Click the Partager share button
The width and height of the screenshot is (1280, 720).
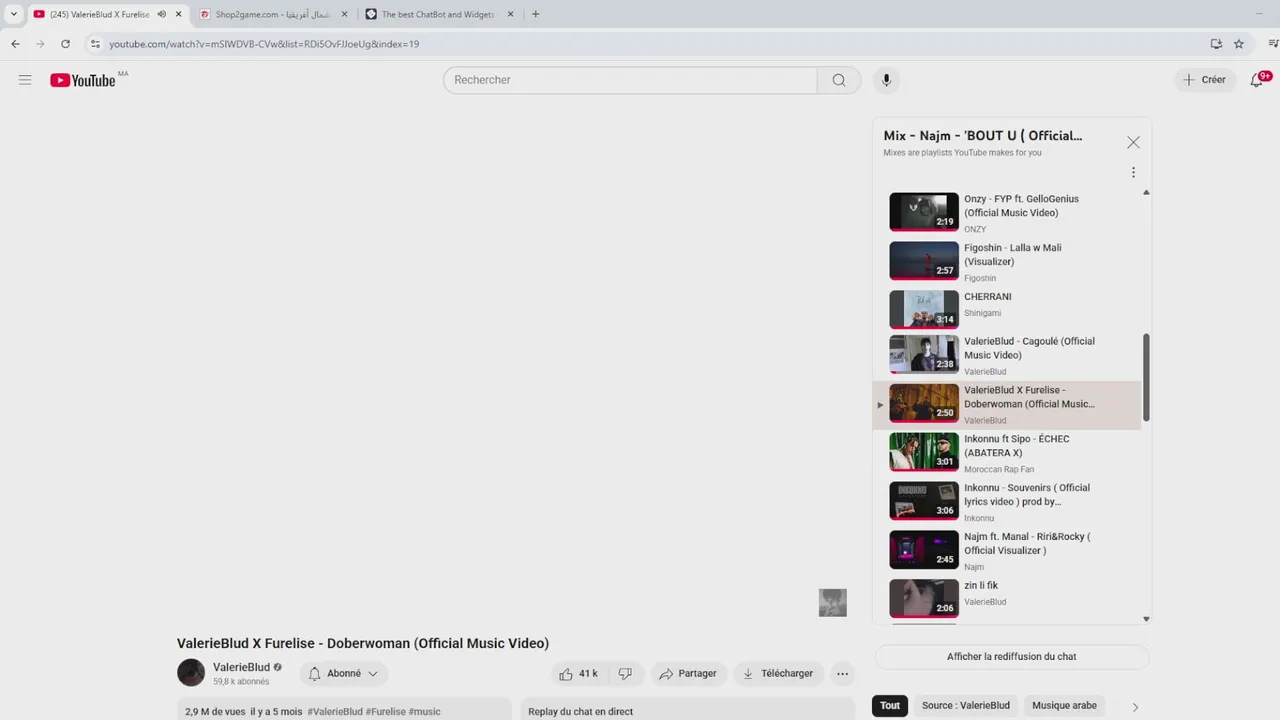tap(688, 674)
